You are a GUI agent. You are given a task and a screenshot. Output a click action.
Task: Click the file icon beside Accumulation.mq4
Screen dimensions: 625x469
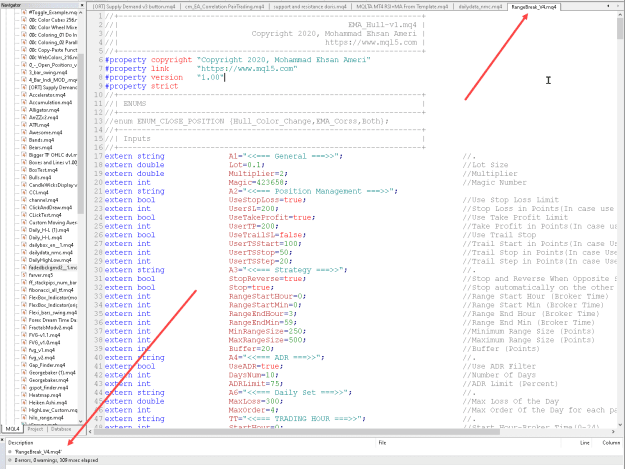point(24,102)
